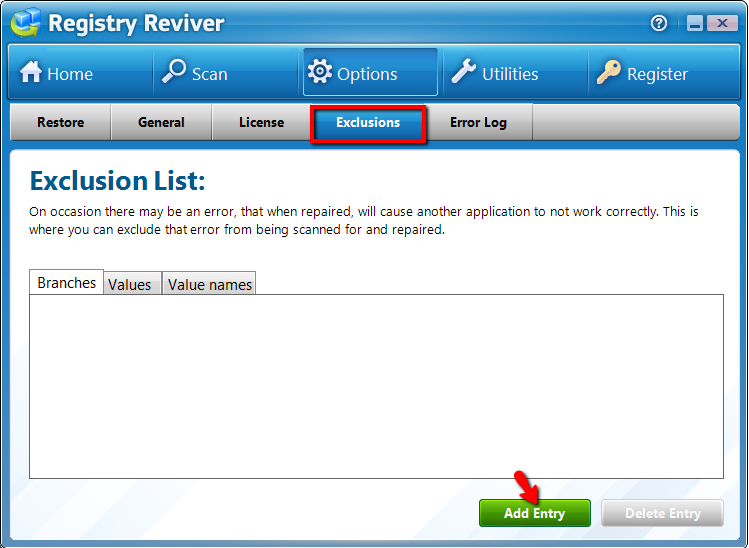Click the Registry Reviver logo icon
Screen dimensions: 749x548
tap(24, 22)
